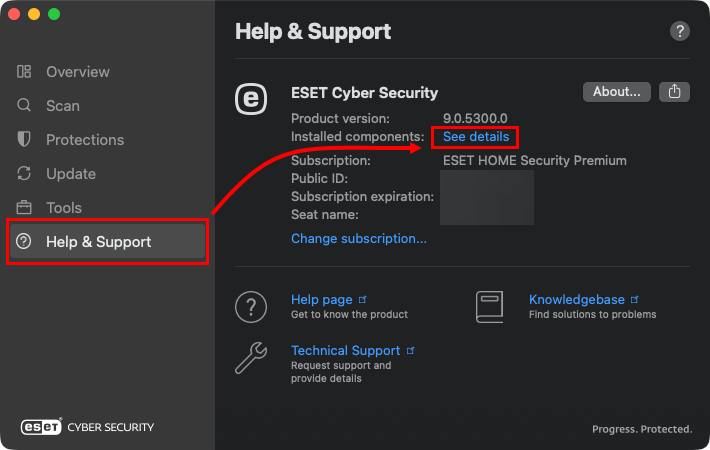Open the Help page link

322,299
